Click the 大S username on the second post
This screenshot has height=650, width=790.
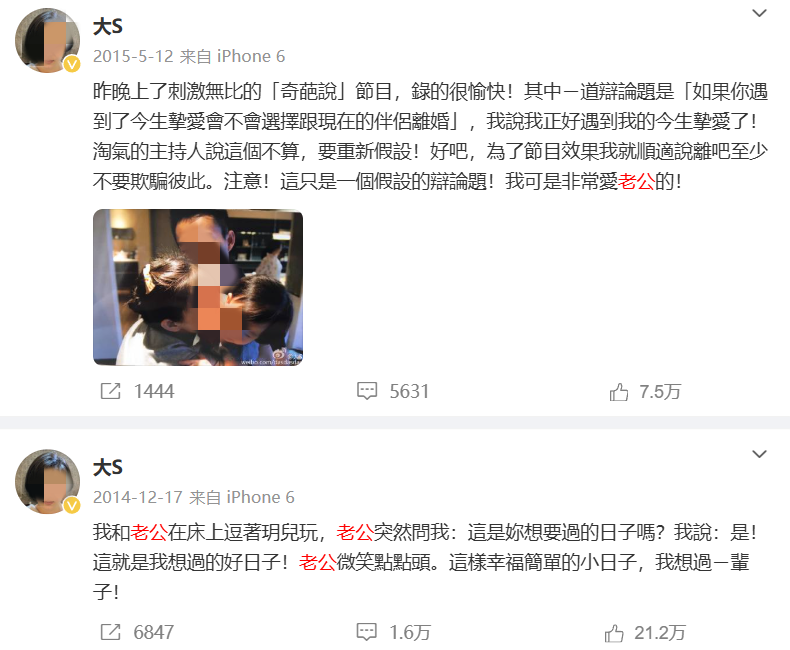pyautogui.click(x=108, y=467)
